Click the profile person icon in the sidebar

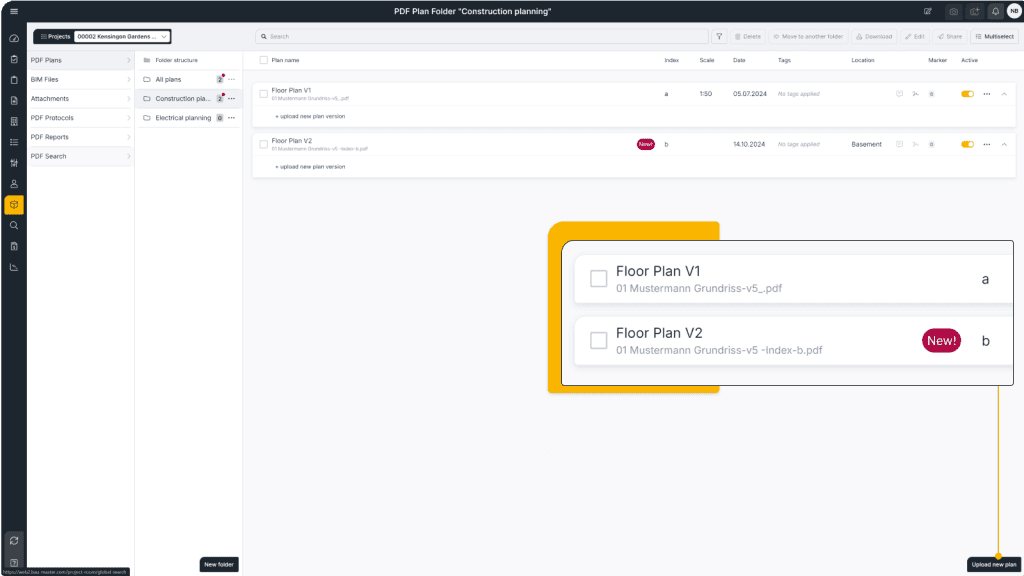pyautogui.click(x=13, y=183)
